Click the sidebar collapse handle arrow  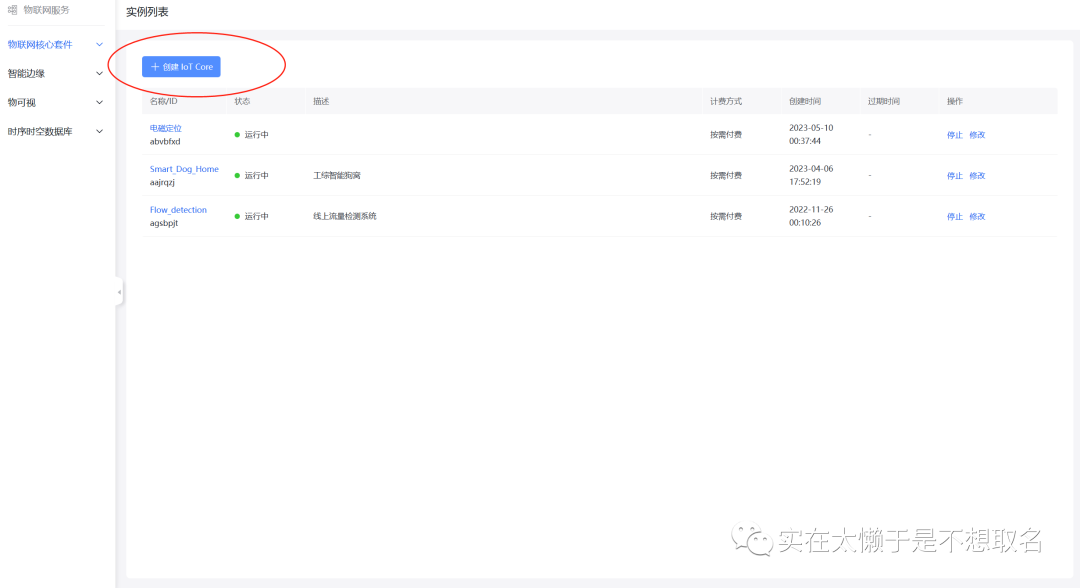point(119,292)
